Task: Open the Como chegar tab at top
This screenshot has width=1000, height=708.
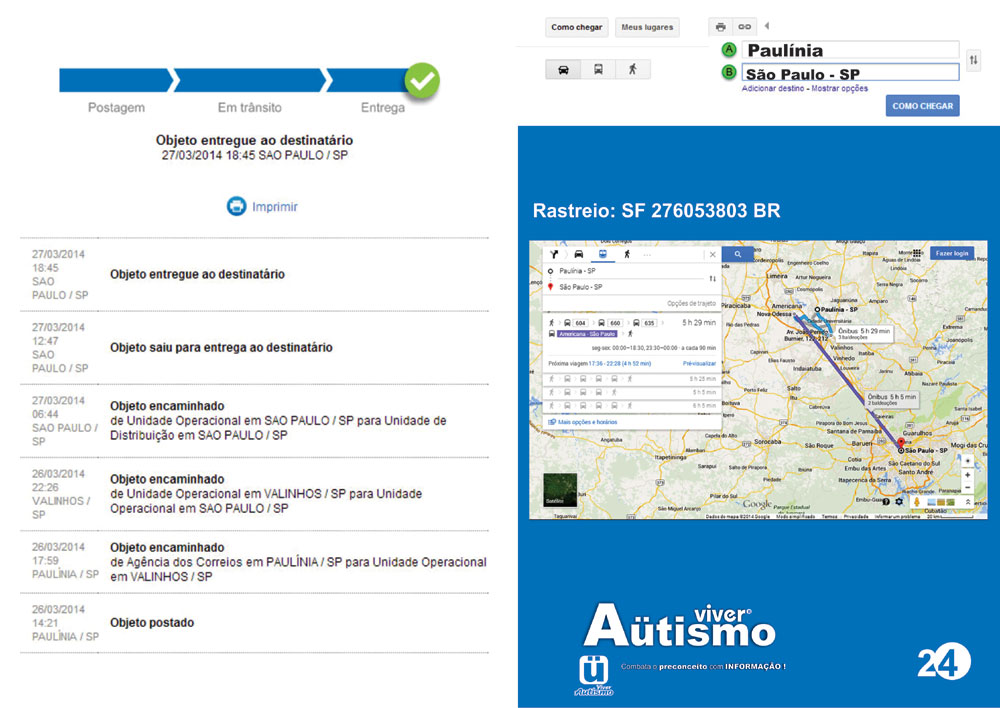Action: (576, 28)
